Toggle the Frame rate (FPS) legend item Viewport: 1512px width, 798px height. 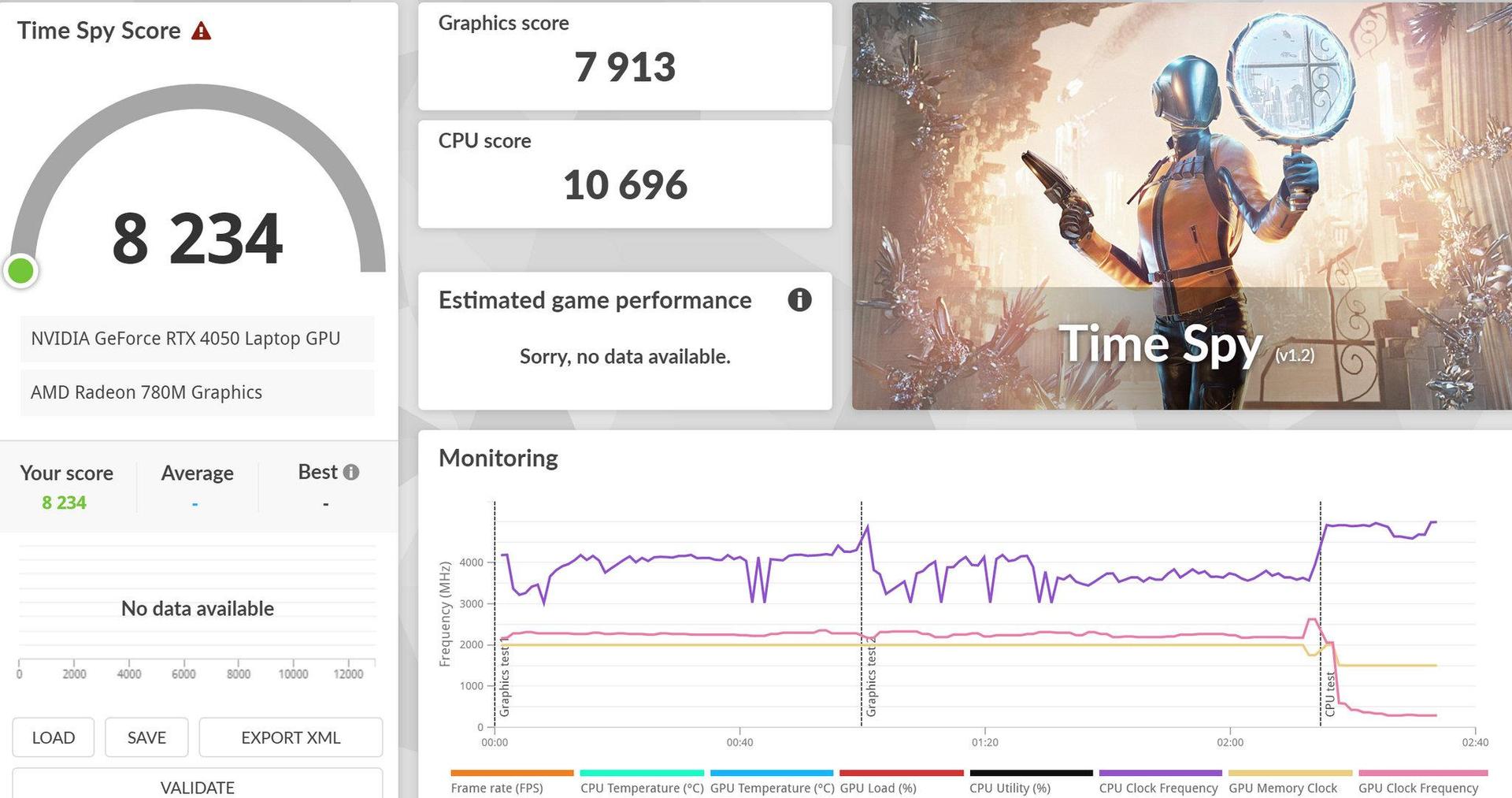(x=512, y=783)
